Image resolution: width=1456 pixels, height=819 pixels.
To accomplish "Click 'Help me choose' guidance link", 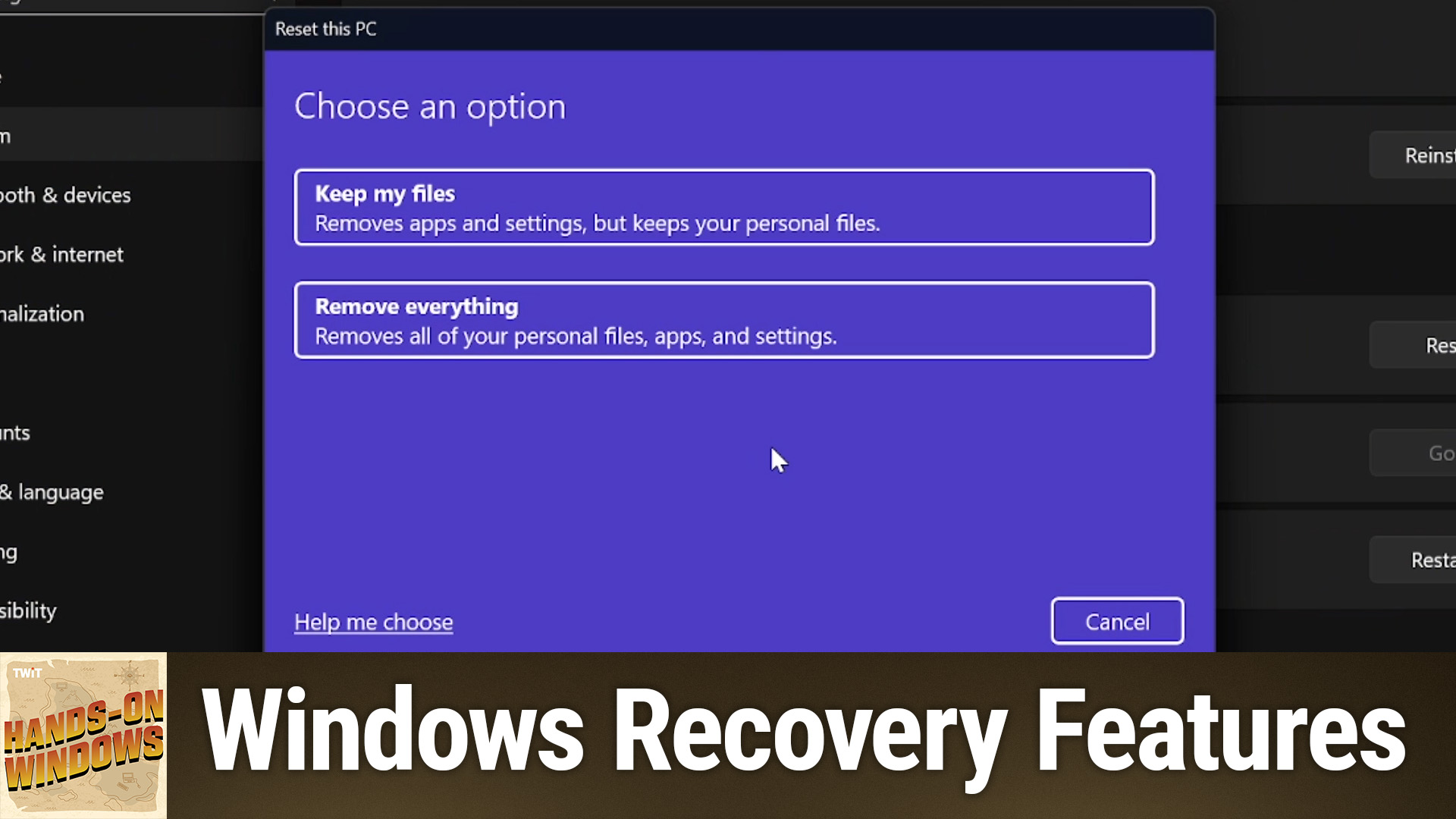I will tap(374, 622).
